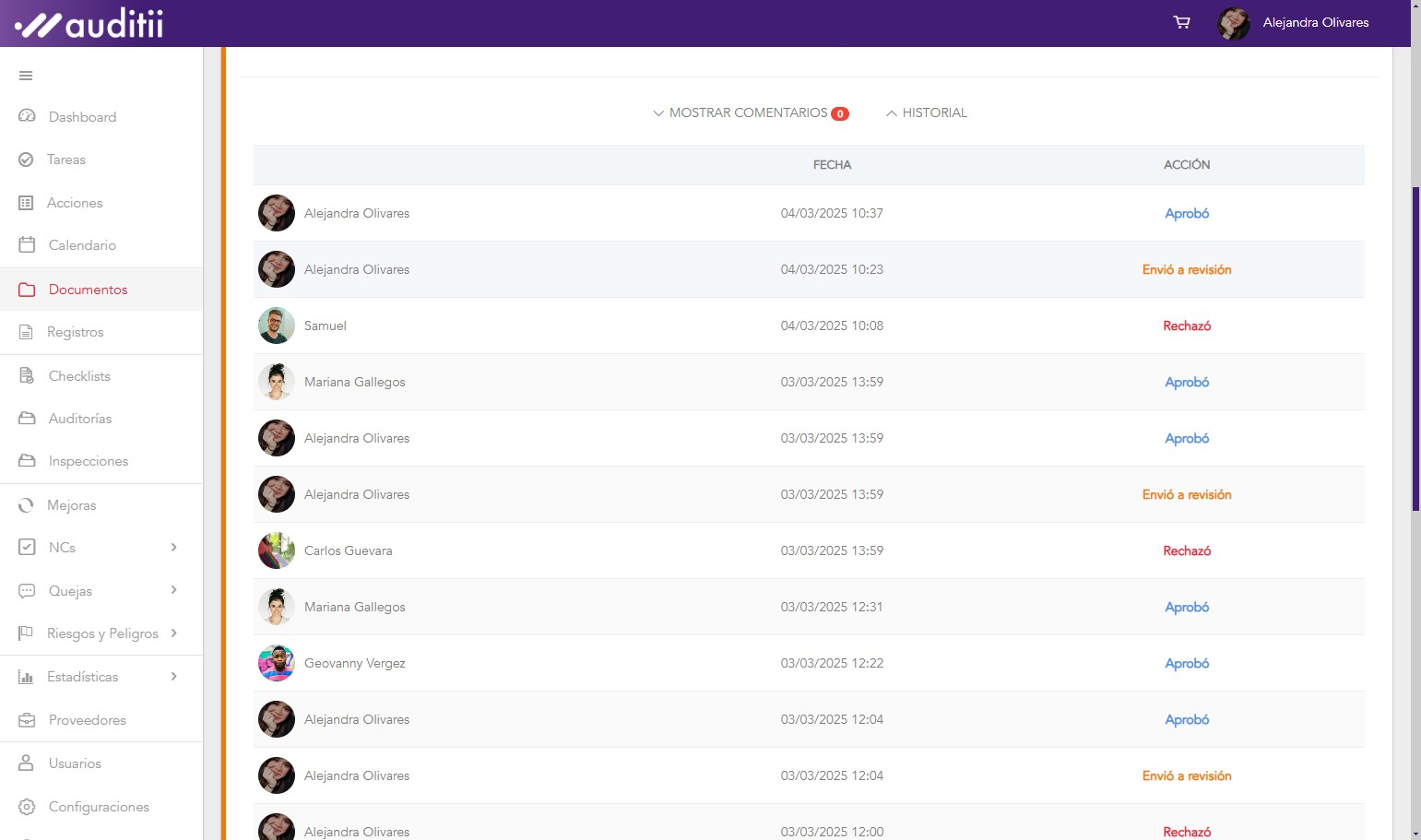This screenshot has width=1421, height=840.
Task: Collapse sidebar with hamburger menu icon
Action: click(26, 76)
